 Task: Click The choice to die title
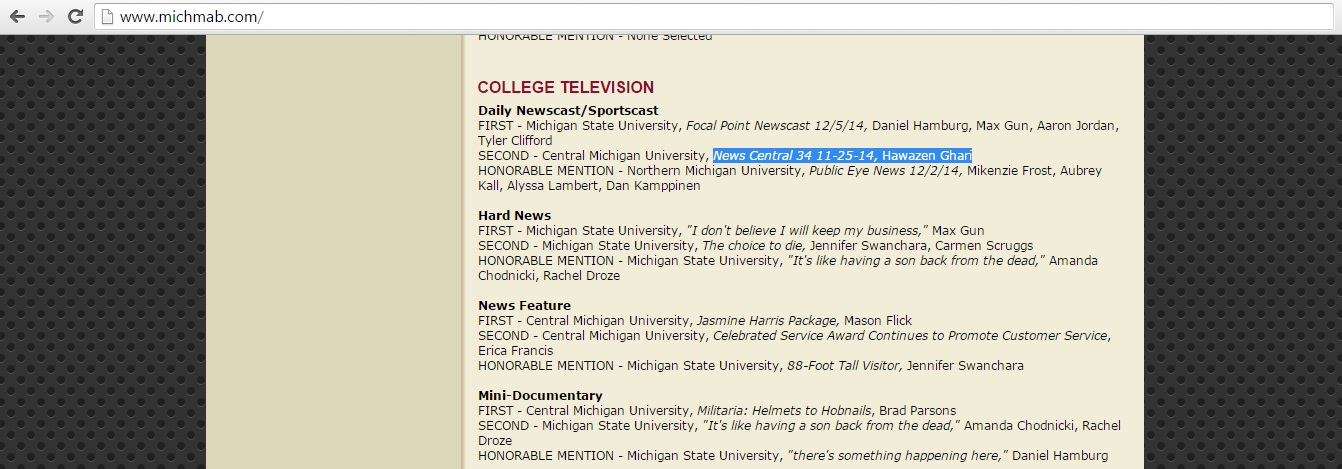[x=754, y=245]
